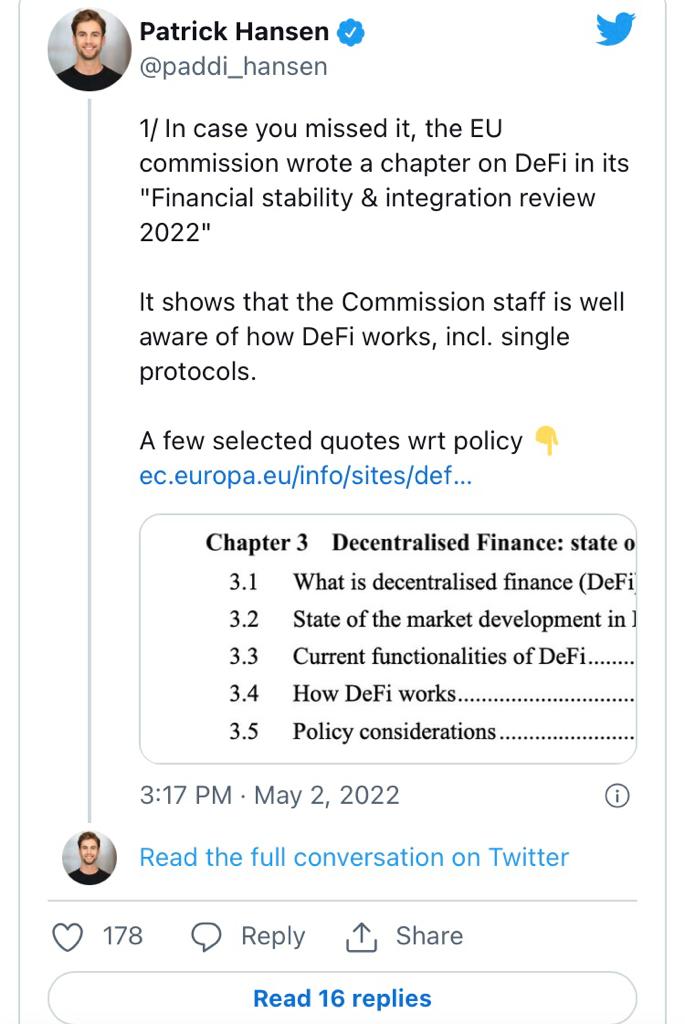Click the reply speech bubble icon
685x1024 pixels.
coord(206,937)
